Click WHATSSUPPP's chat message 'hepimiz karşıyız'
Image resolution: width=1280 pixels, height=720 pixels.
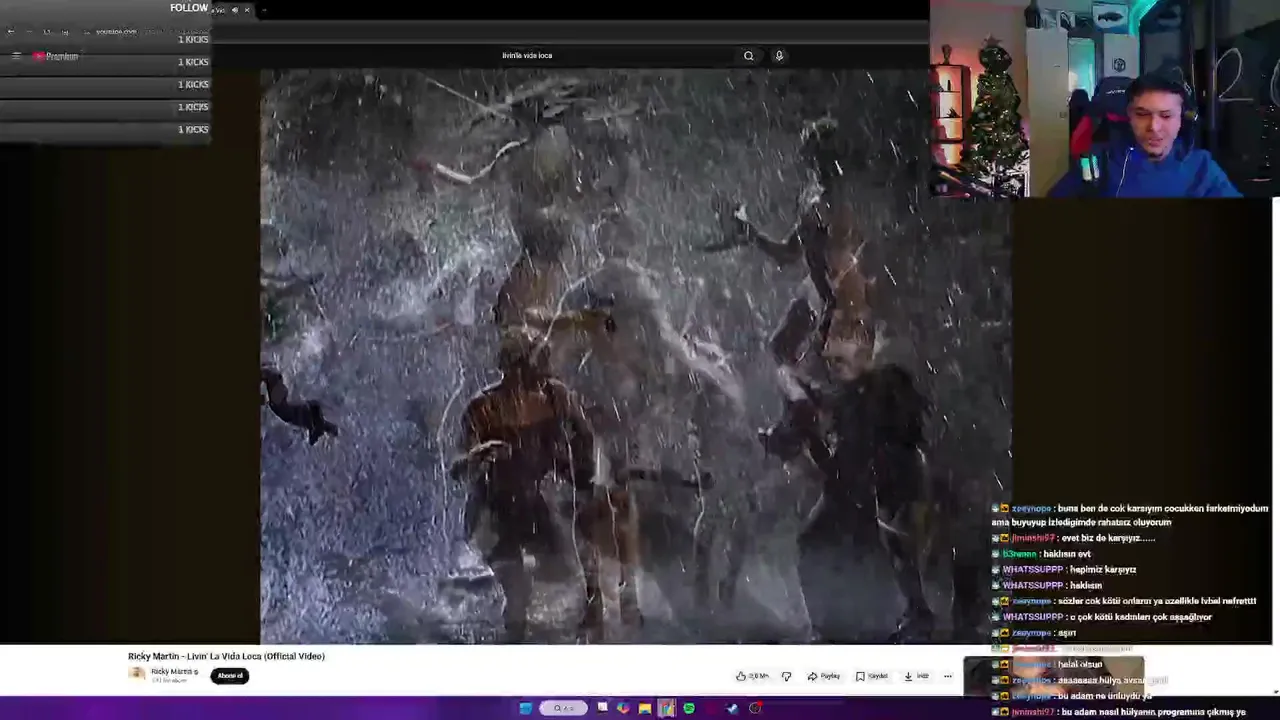click(x=1068, y=570)
